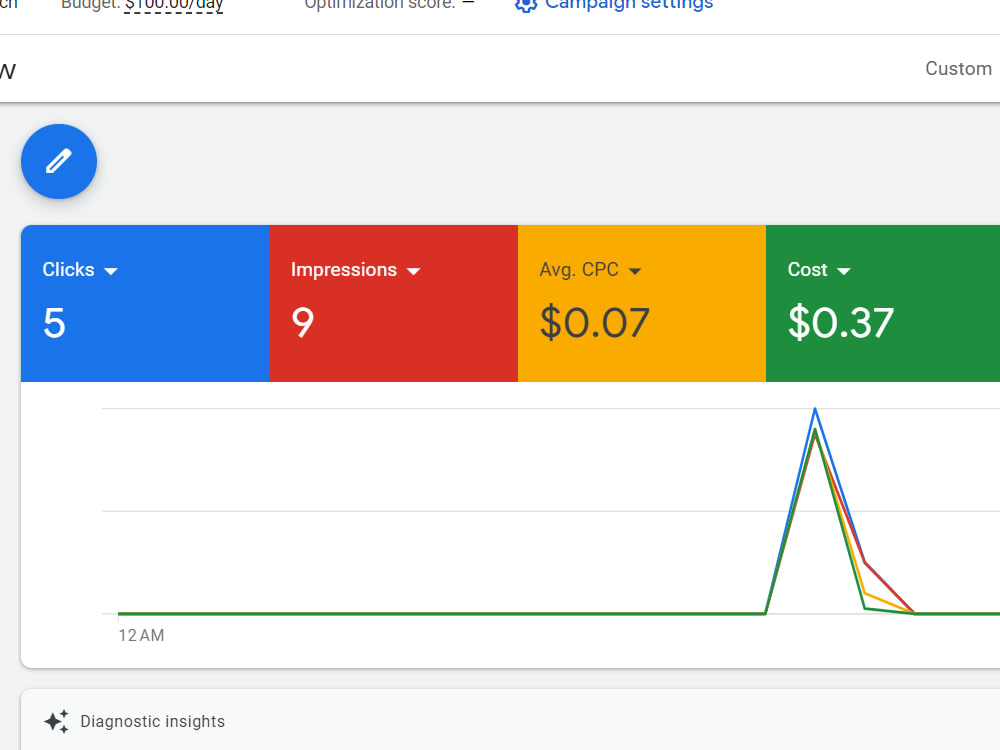Open the Custom date range selector
Viewport: 1000px width, 750px height.
(x=958, y=68)
